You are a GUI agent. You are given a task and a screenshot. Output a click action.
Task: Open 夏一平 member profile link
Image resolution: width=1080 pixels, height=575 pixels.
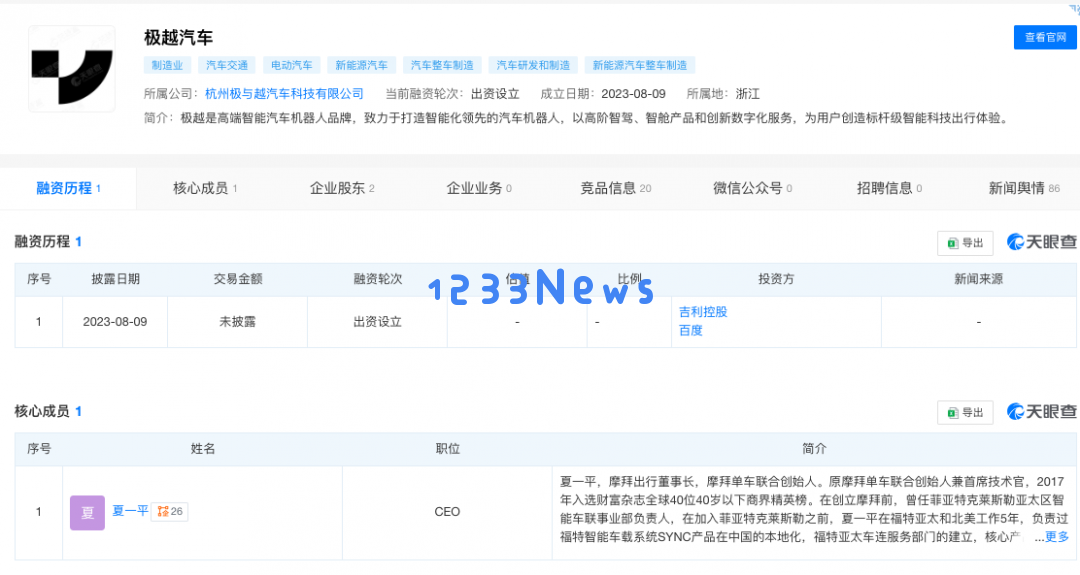(130, 511)
